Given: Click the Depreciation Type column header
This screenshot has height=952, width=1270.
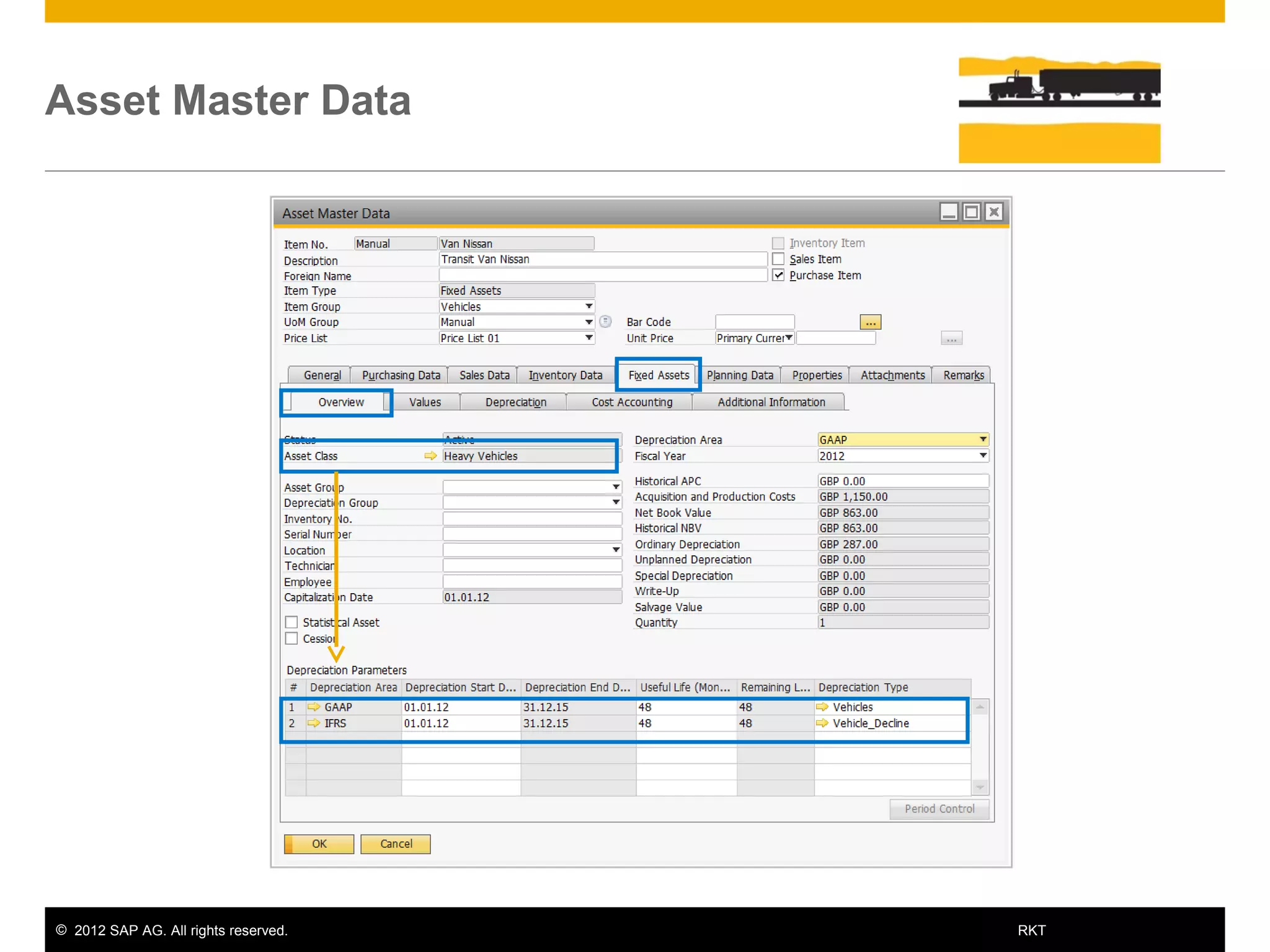Looking at the screenshot, I should pos(892,687).
